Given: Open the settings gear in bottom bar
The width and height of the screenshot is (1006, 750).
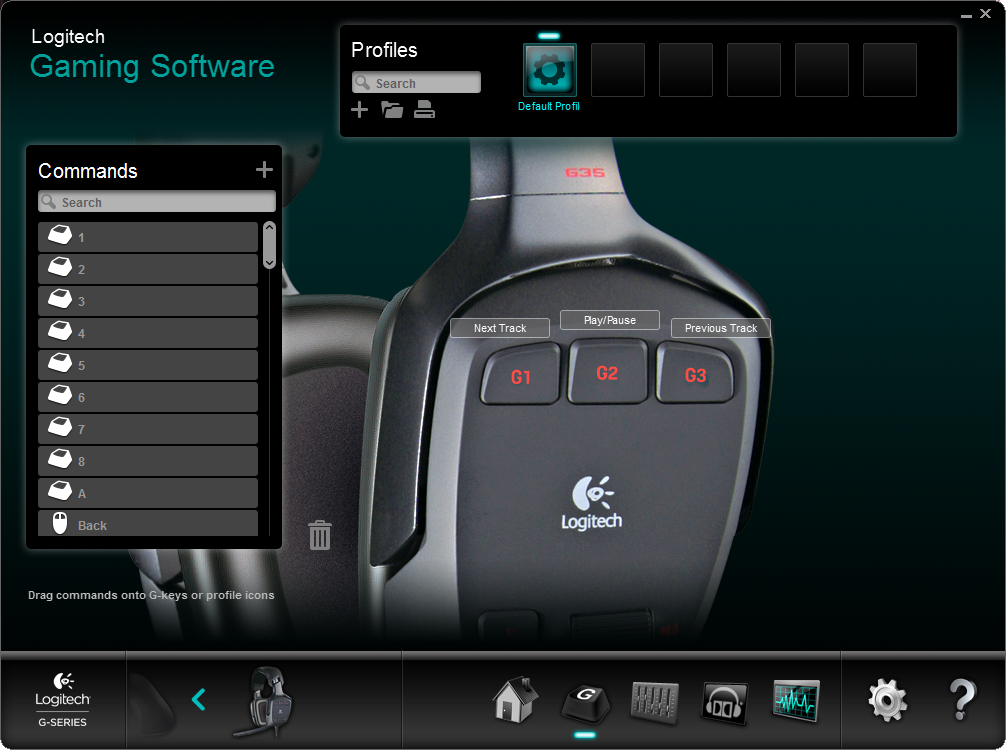Looking at the screenshot, I should click(888, 700).
